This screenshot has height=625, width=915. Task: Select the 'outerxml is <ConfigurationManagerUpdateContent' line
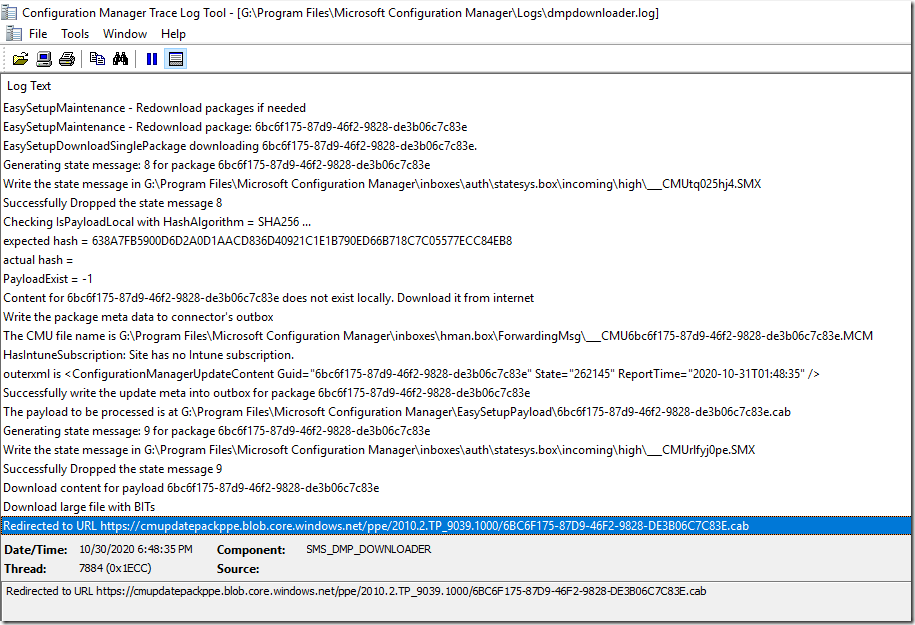click(457, 374)
